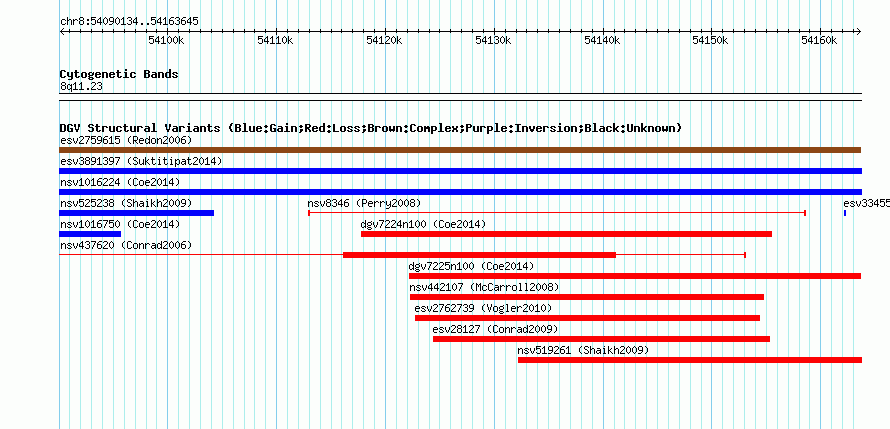Click the 54130k ruler tick label
Image resolution: width=890 pixels, height=429 pixels.
(x=493, y=40)
